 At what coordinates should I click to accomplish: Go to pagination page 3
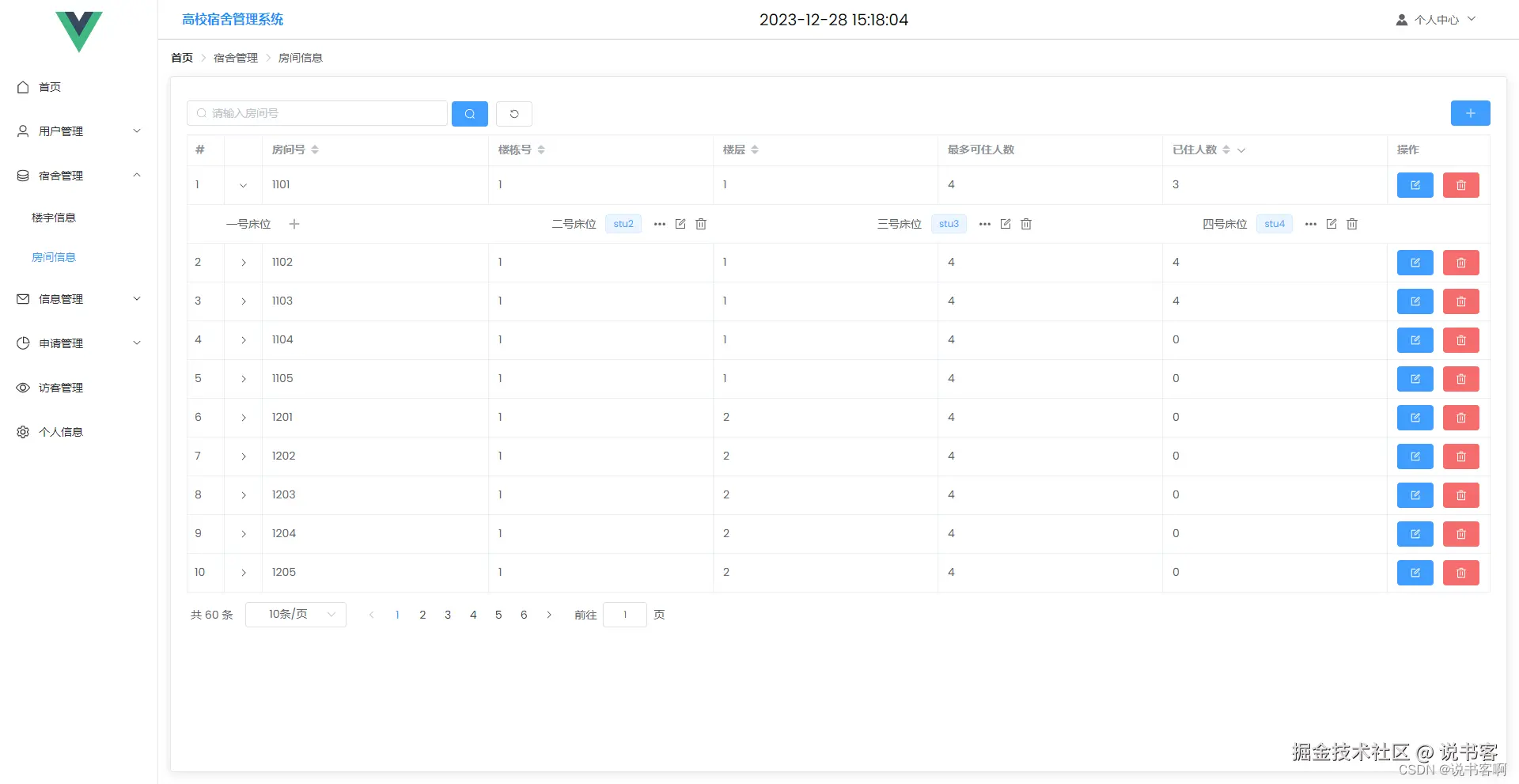click(x=448, y=615)
